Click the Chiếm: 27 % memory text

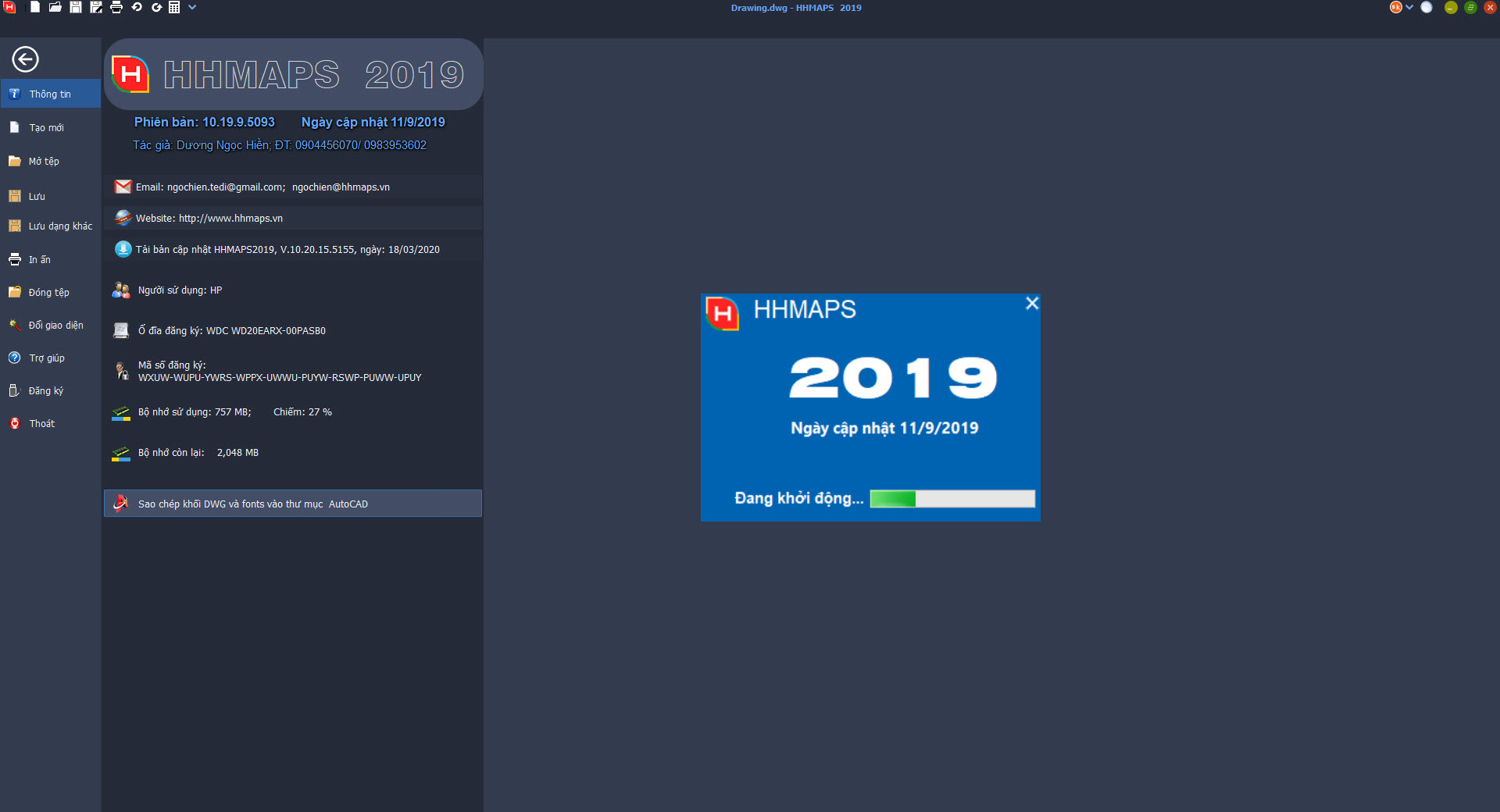(x=302, y=411)
